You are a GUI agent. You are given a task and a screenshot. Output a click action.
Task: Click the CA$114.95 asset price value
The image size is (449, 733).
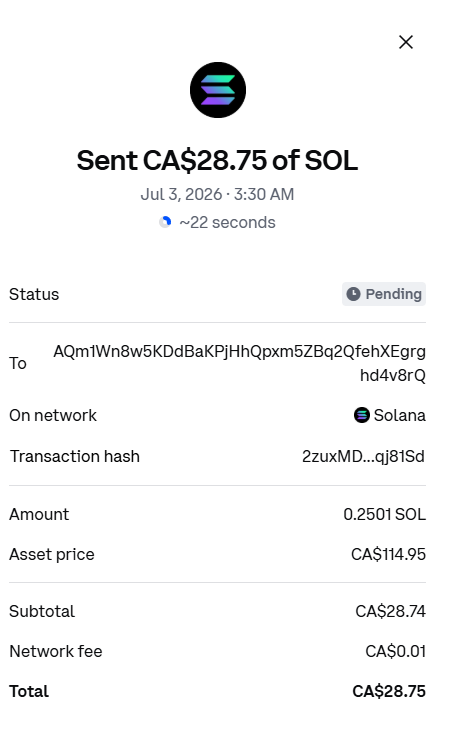point(388,554)
